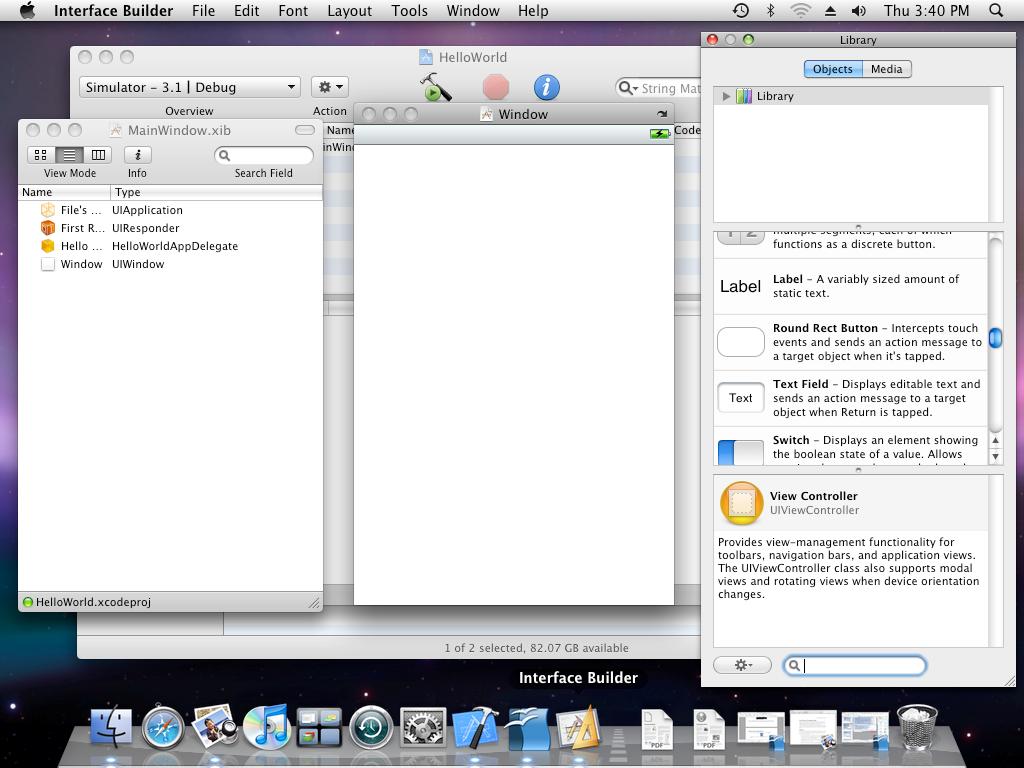Click the Switch object icon in Library
Image resolution: width=1024 pixels, height=768 pixels.
pyautogui.click(x=741, y=452)
